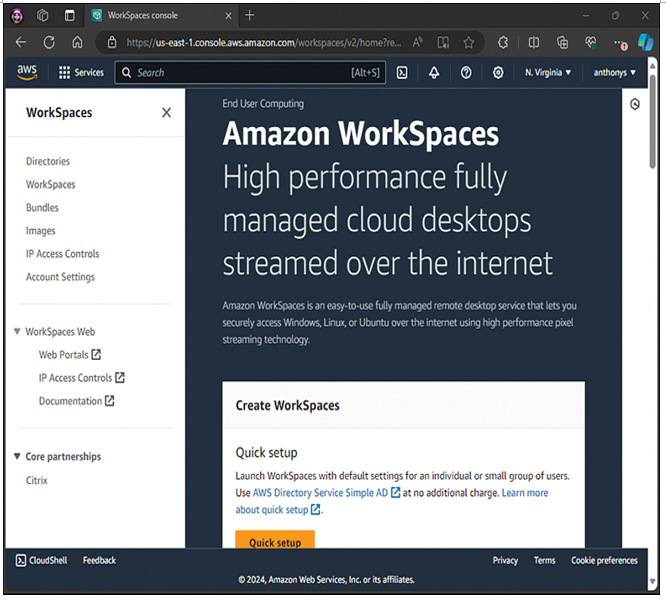Collapse the WorkSpaces Web section
This screenshot has width=666, height=600.
coord(17,331)
